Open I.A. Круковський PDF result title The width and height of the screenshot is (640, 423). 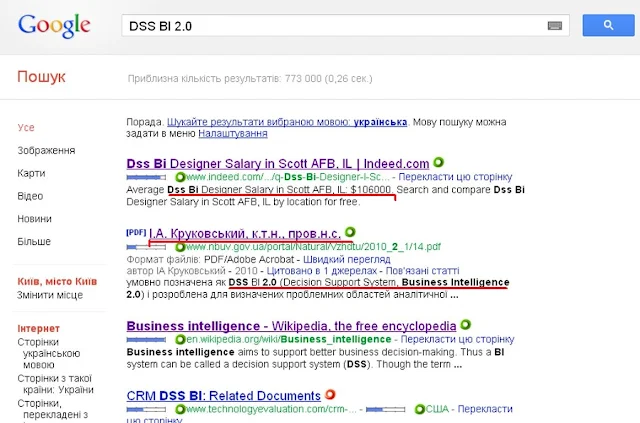coord(244,234)
